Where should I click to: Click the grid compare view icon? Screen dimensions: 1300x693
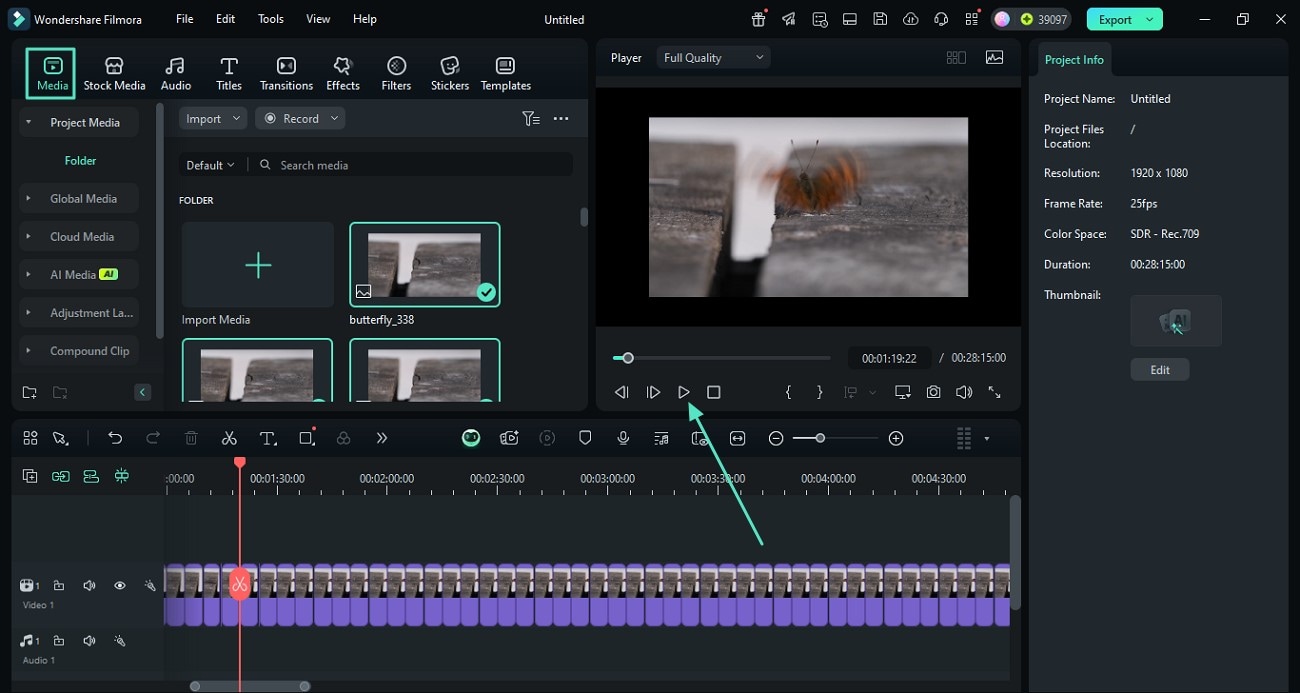click(956, 58)
